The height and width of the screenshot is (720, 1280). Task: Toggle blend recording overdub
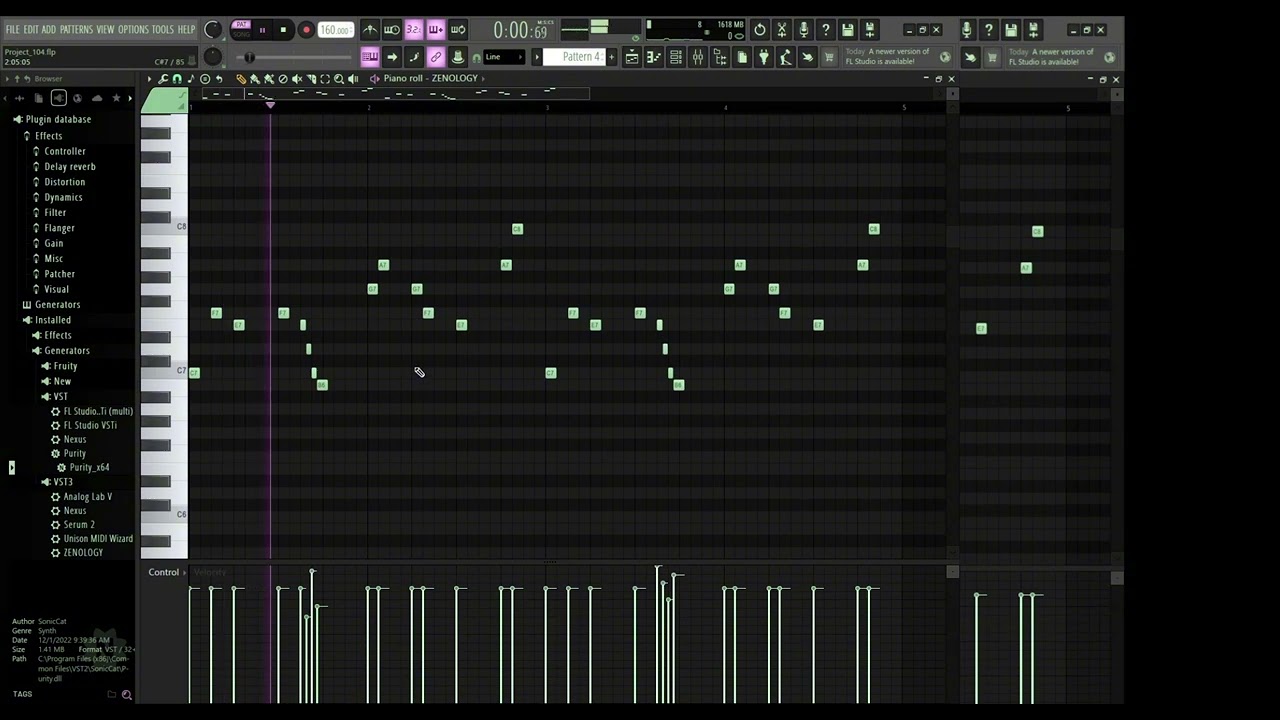[x=436, y=30]
